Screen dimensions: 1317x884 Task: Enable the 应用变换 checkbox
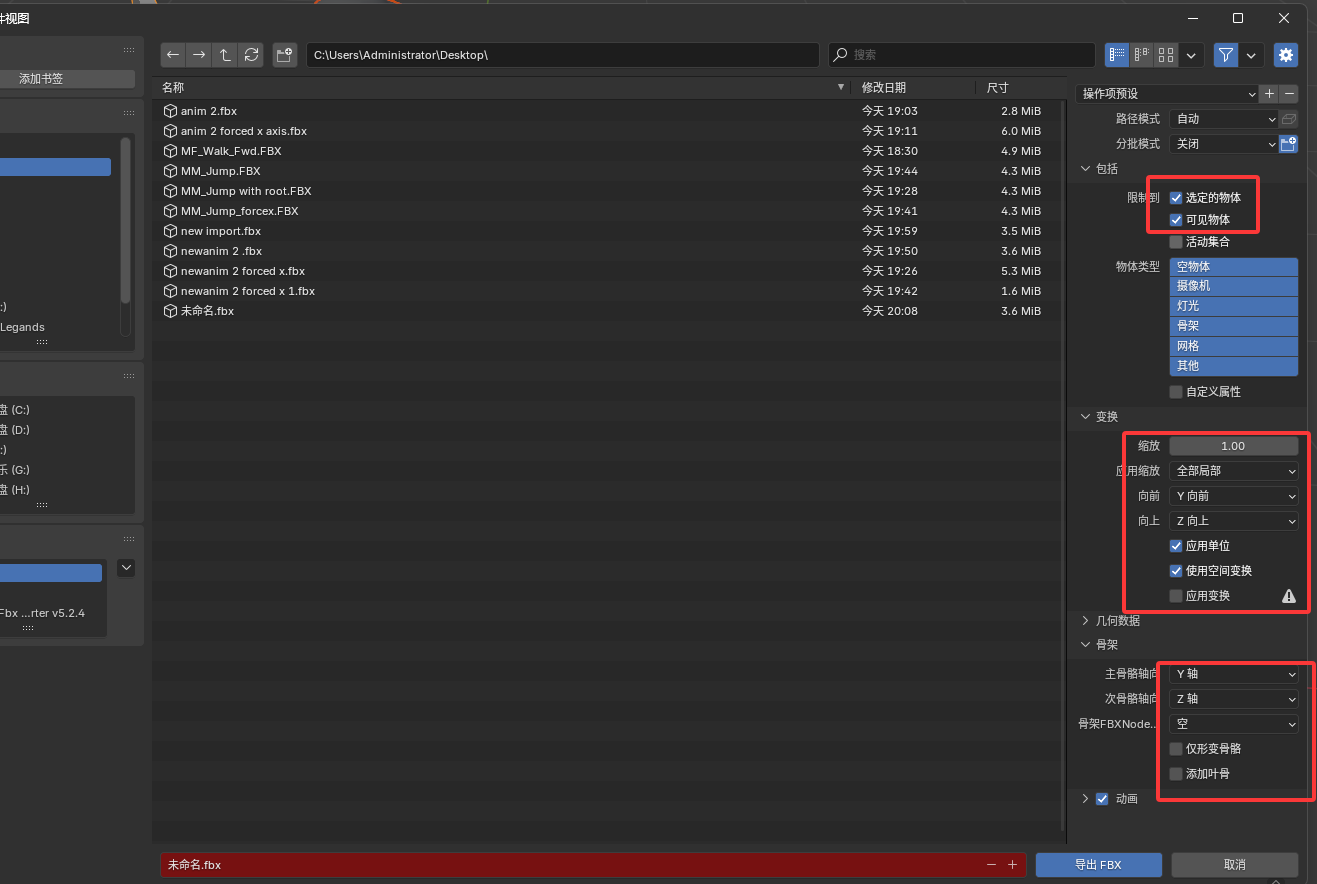(x=1176, y=596)
